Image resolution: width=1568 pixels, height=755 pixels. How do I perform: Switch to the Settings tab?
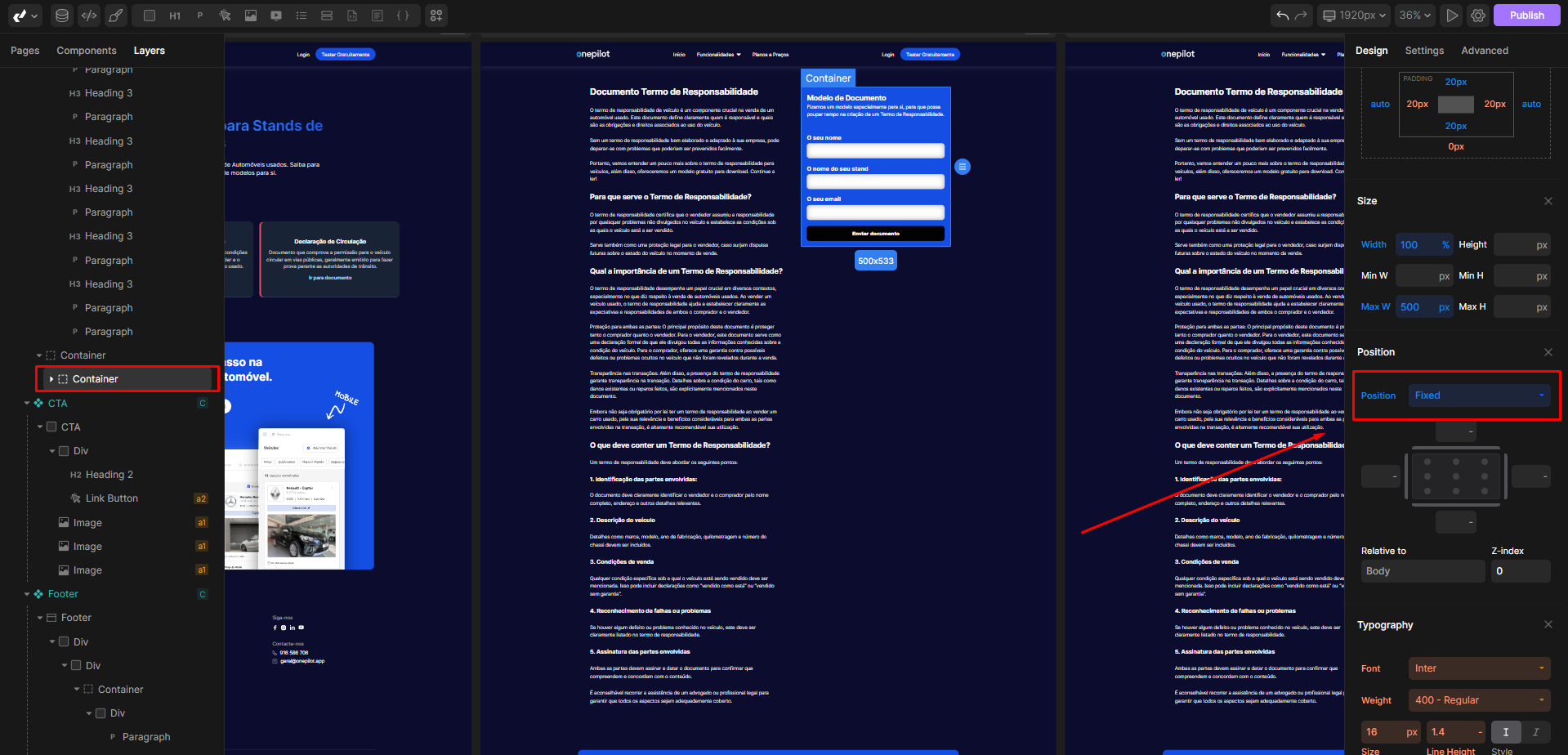1424,51
